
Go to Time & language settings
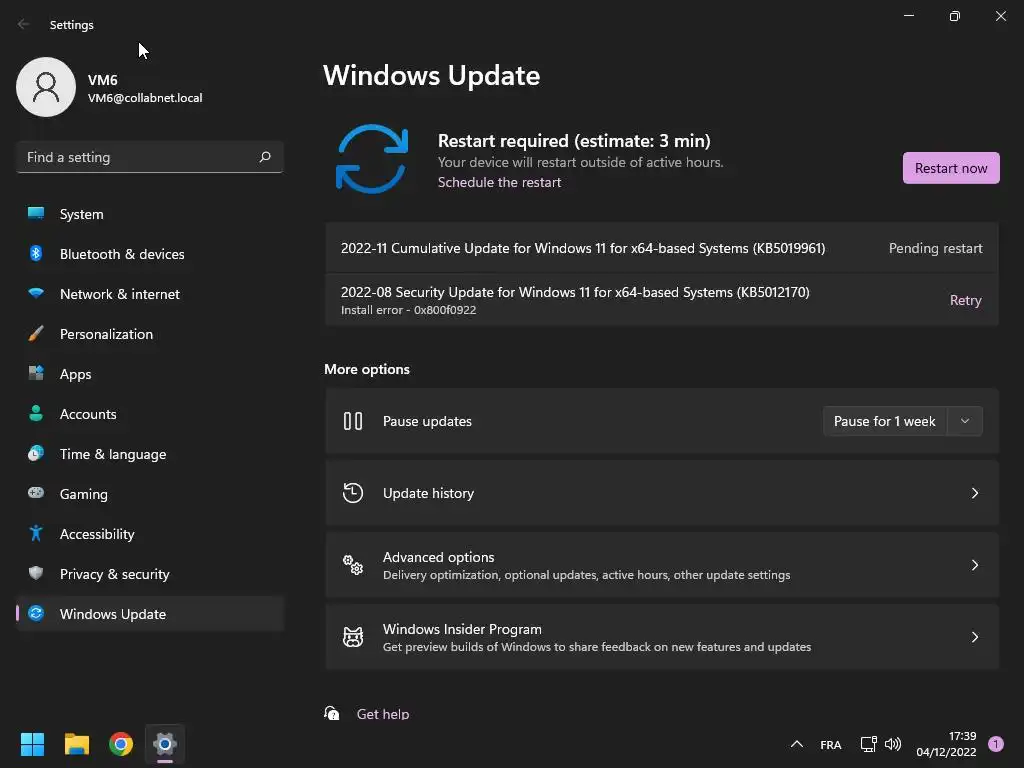tap(113, 454)
